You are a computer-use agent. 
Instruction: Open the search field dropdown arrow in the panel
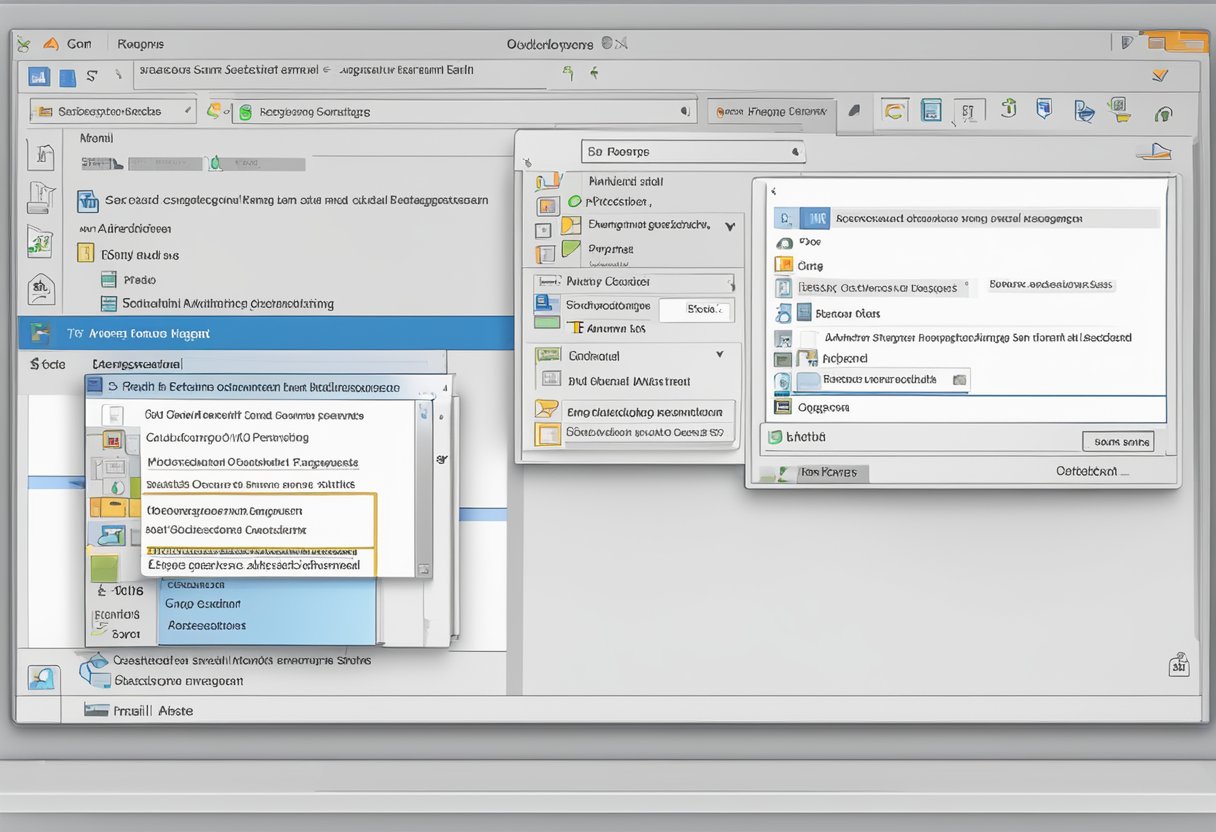(797, 150)
